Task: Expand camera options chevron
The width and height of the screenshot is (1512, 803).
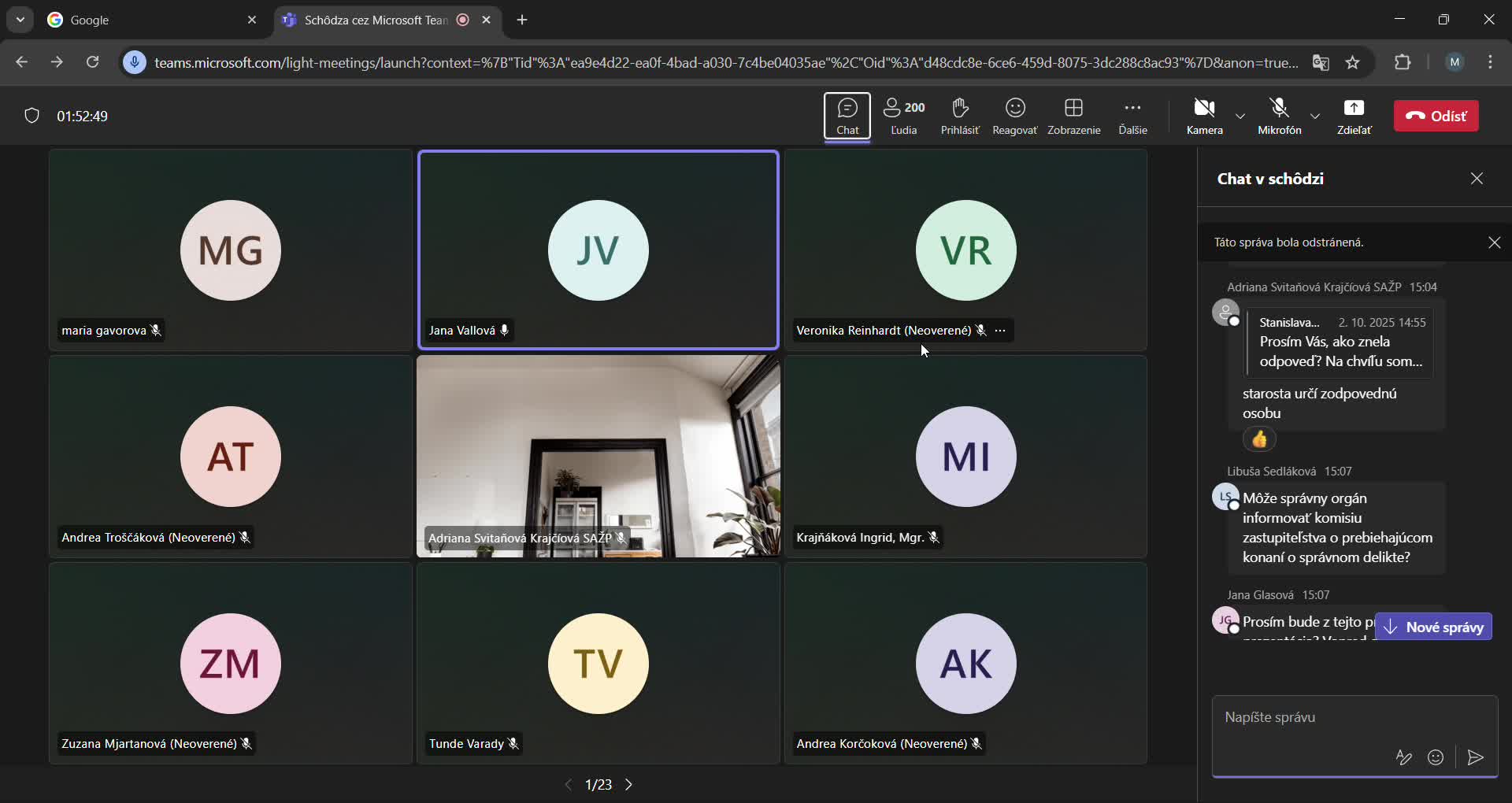Action: (1240, 116)
